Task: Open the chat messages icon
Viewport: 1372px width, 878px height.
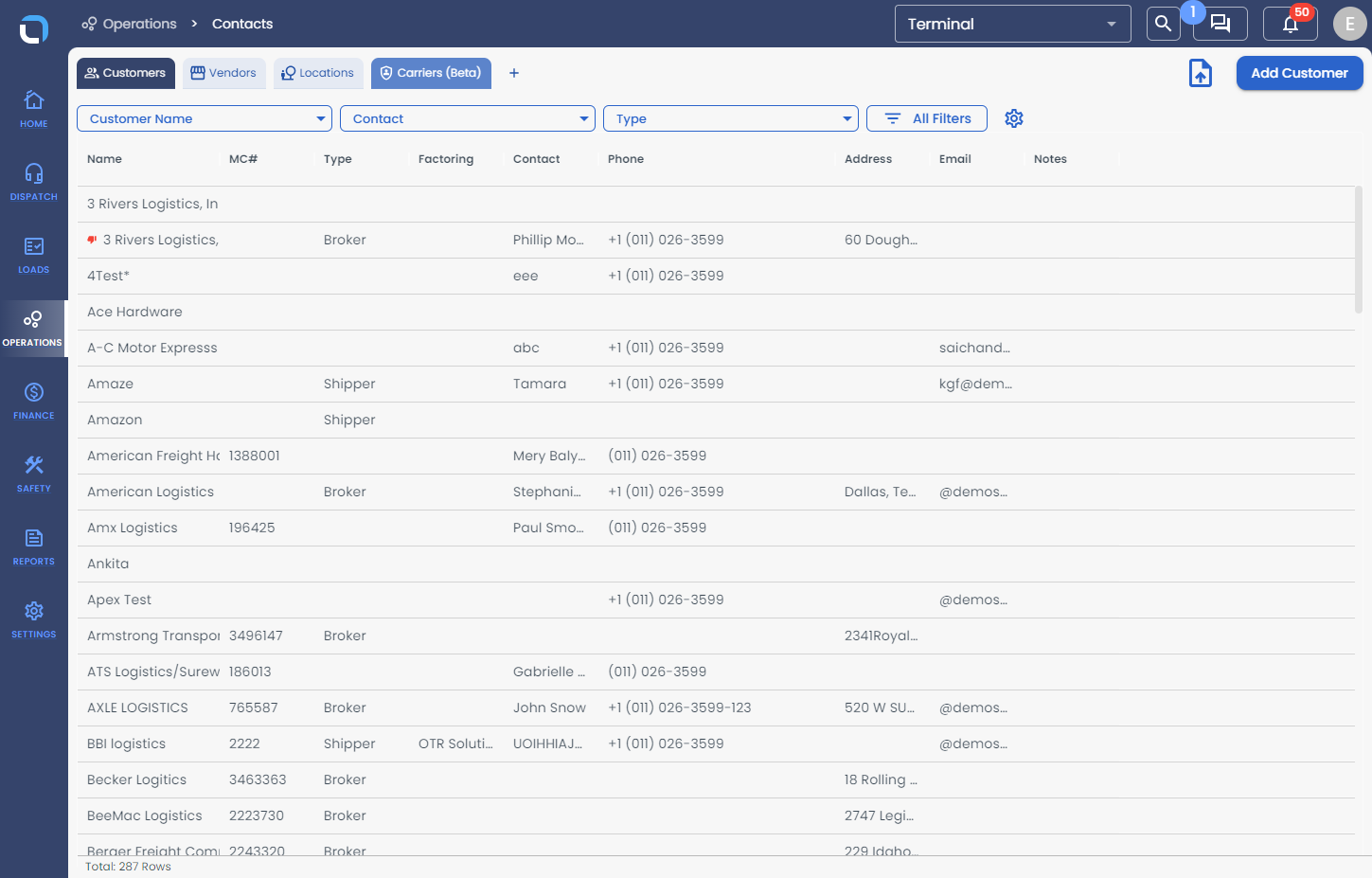Action: [x=1221, y=24]
